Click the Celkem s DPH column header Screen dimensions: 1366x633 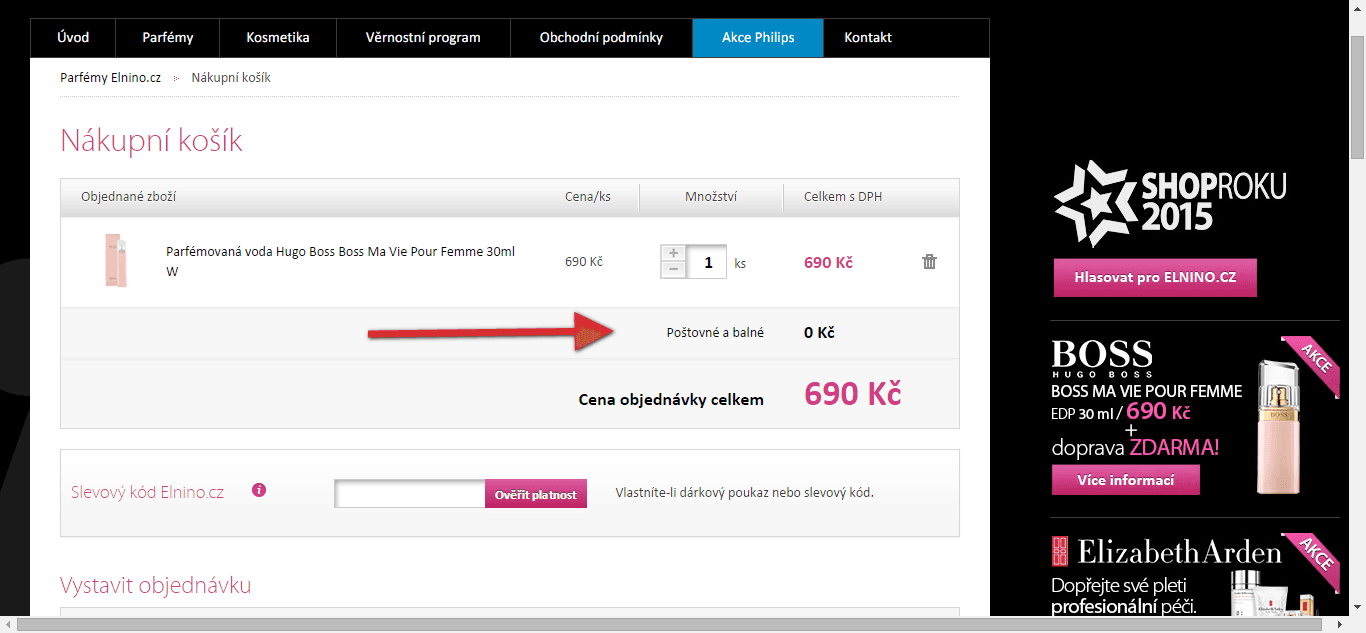[x=843, y=197]
